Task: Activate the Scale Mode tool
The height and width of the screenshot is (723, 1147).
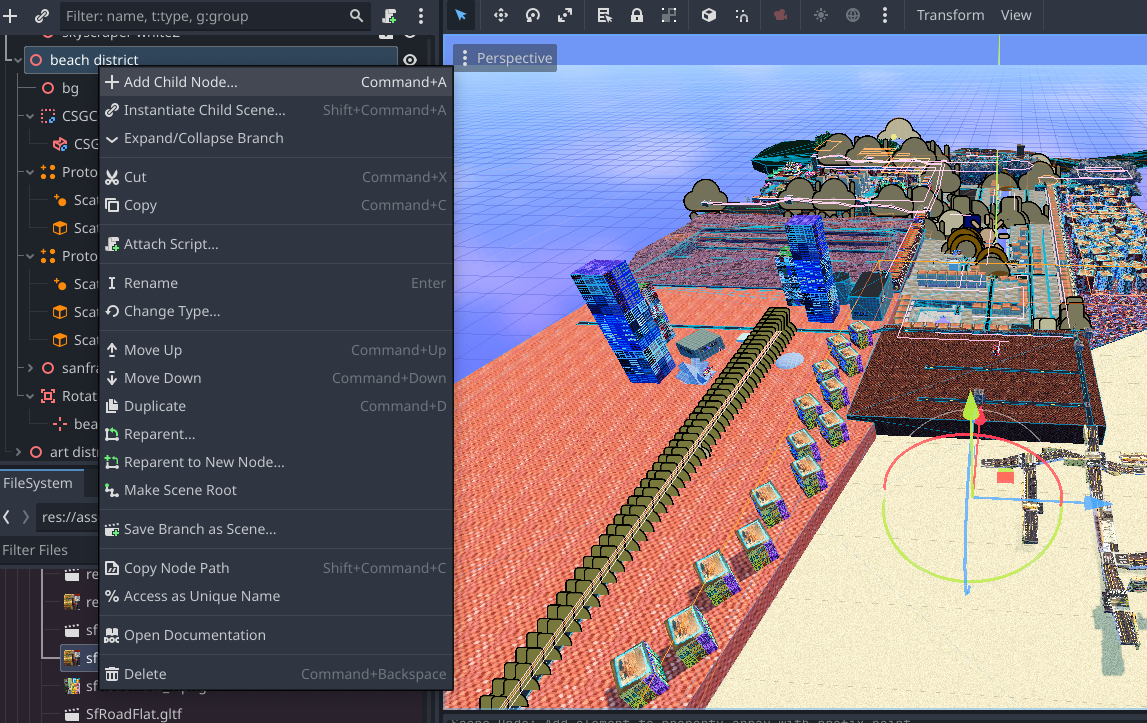Action: click(x=565, y=15)
